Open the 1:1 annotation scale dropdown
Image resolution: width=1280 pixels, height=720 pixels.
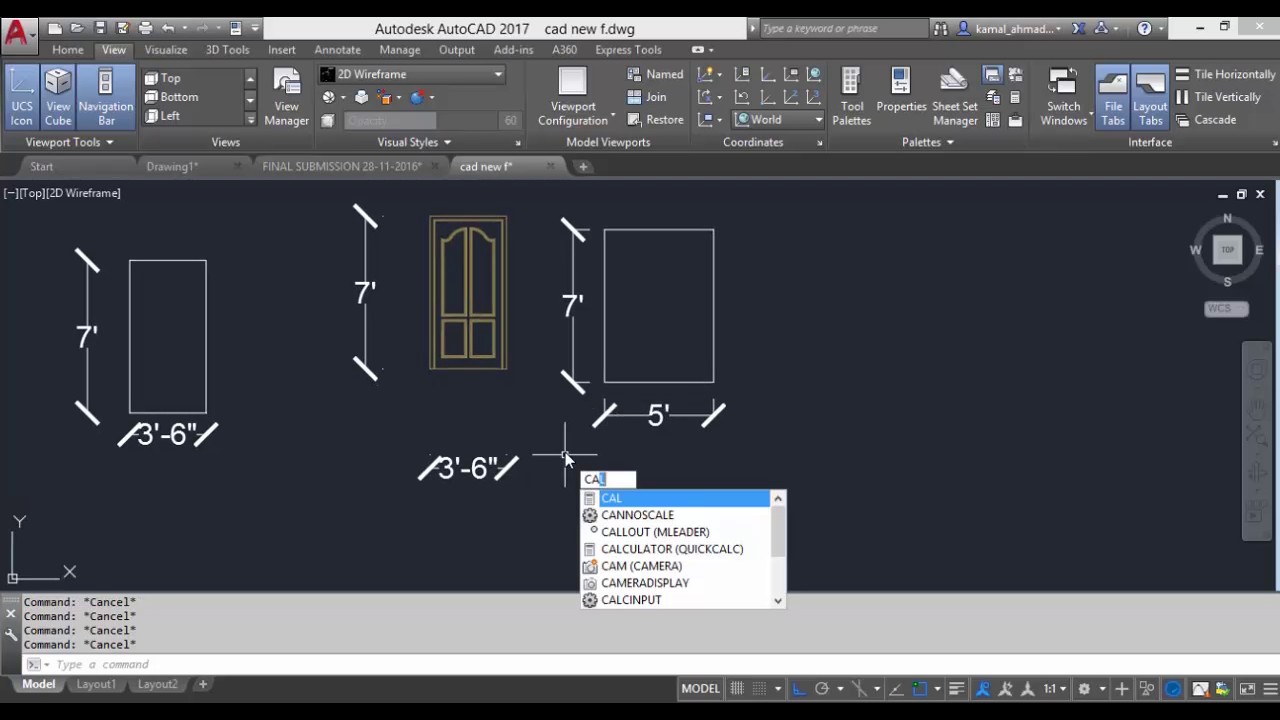tap(1054, 688)
